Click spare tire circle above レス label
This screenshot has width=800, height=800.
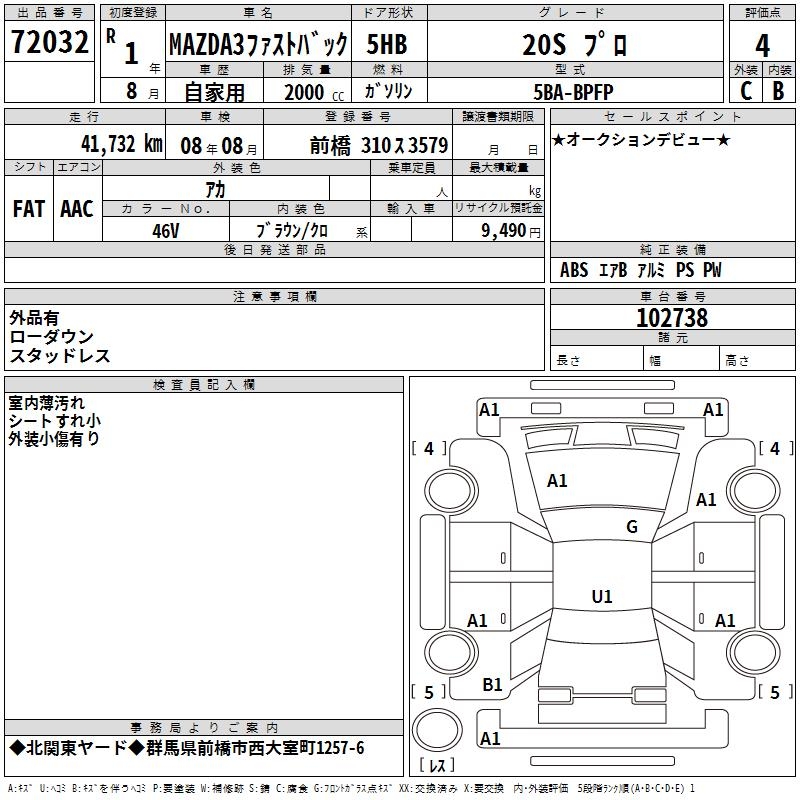pos(437,729)
